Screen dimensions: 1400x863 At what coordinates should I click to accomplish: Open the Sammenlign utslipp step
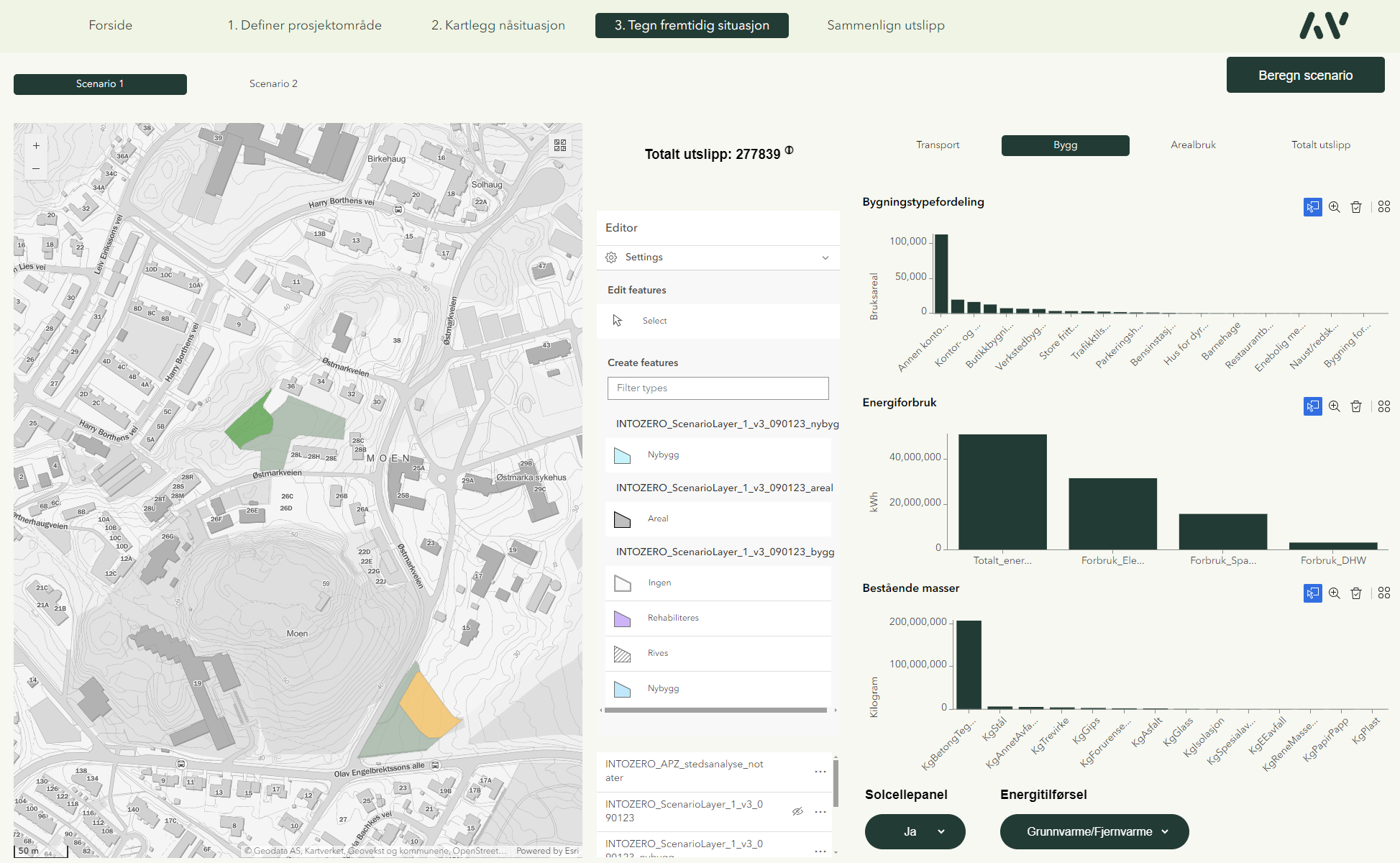[885, 25]
